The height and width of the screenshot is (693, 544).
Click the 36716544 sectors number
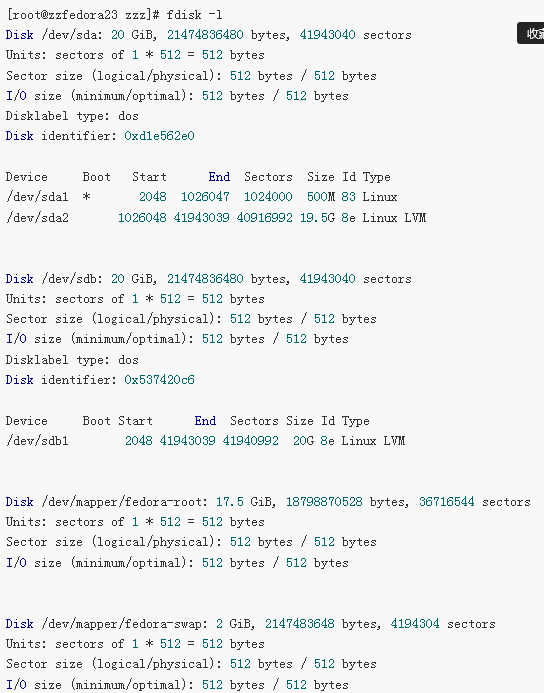coord(447,502)
